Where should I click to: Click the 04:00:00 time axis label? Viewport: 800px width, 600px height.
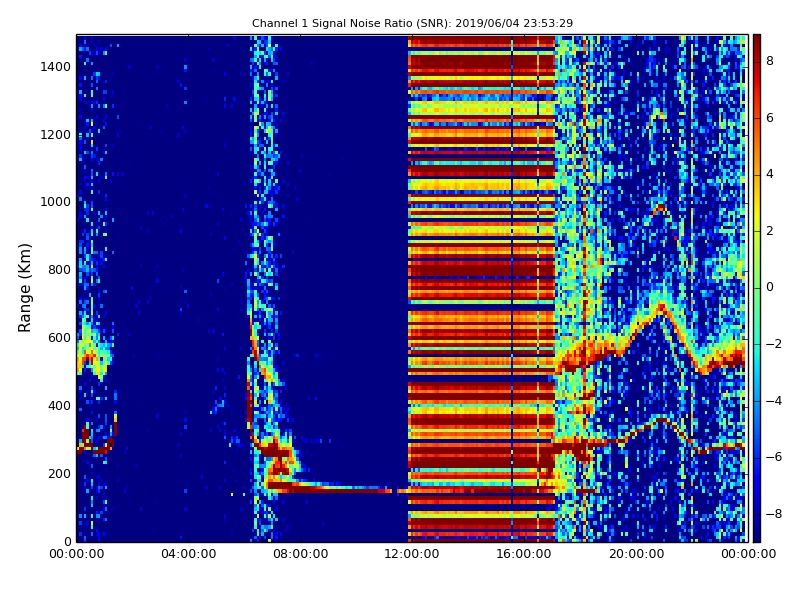click(189, 554)
